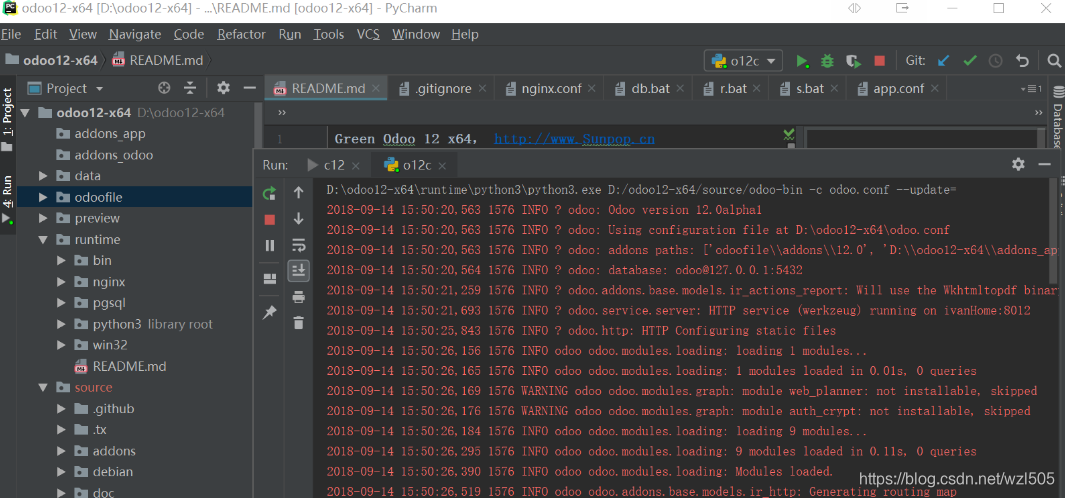Close the app.conf tab

pyautogui.click(x=935, y=88)
